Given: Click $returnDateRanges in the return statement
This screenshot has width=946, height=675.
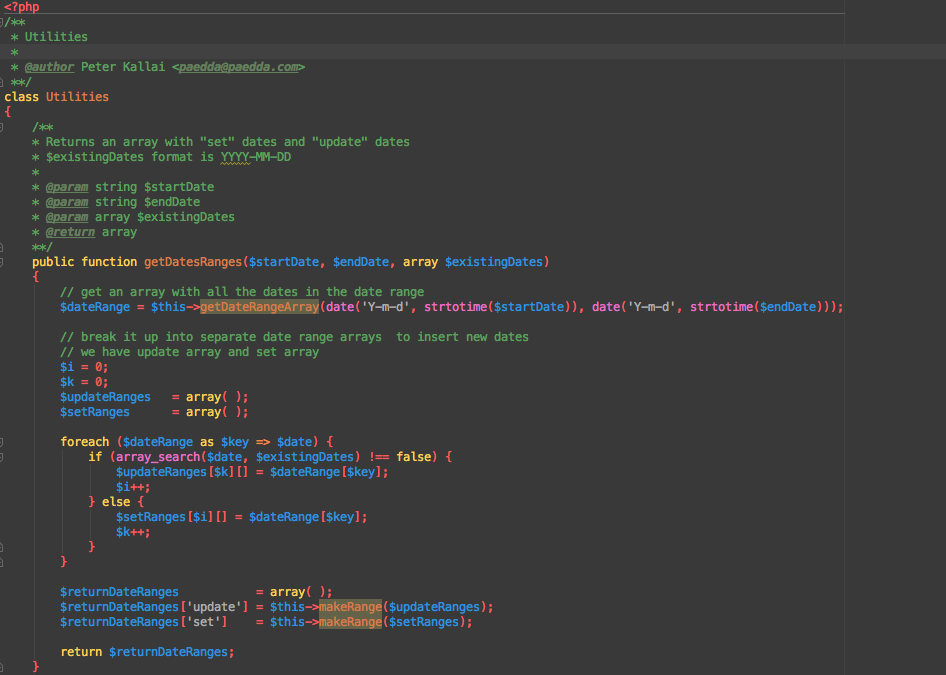Looking at the screenshot, I should (168, 652).
